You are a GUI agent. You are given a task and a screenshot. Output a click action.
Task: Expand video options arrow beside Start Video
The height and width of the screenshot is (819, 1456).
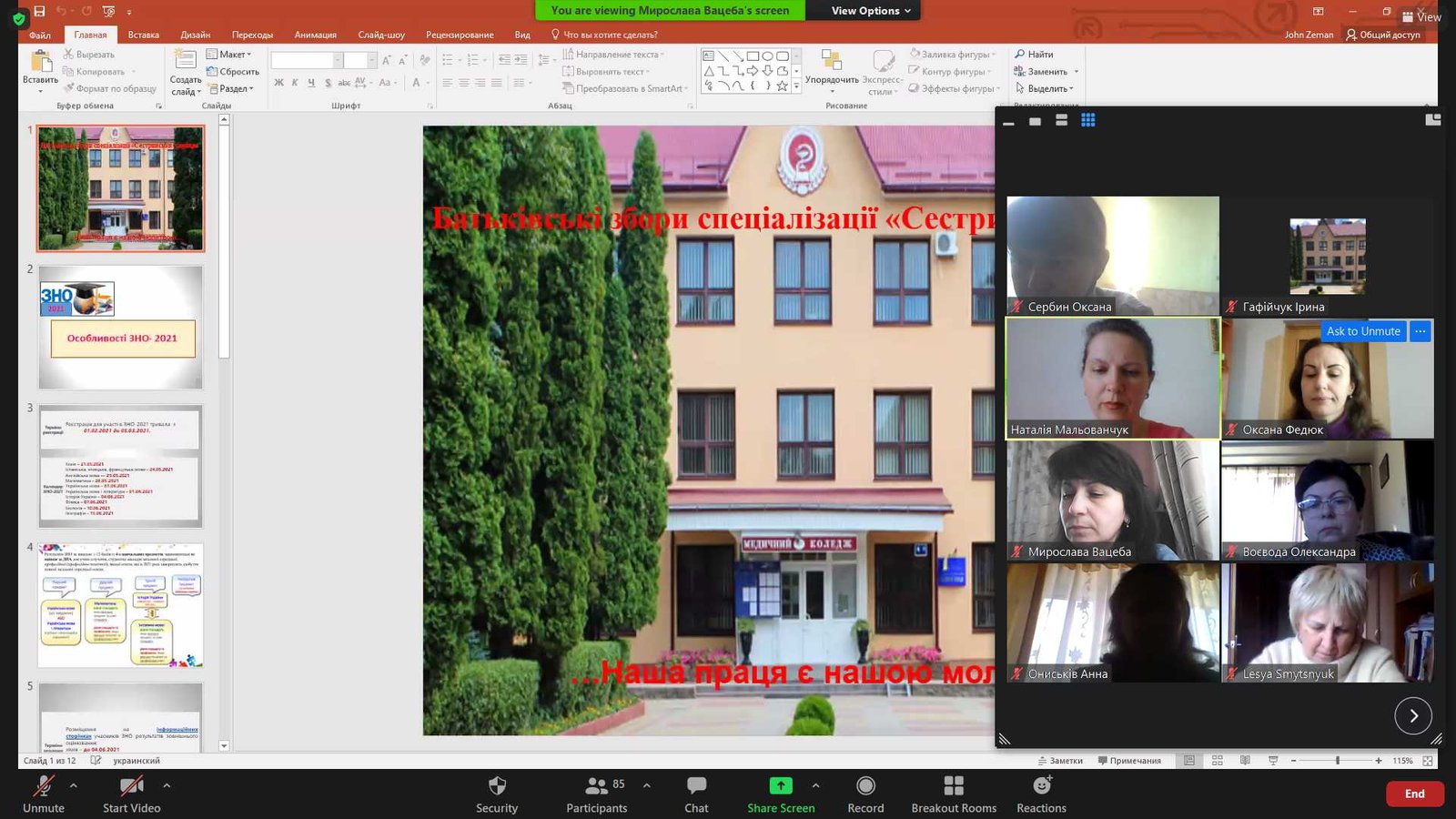click(167, 785)
